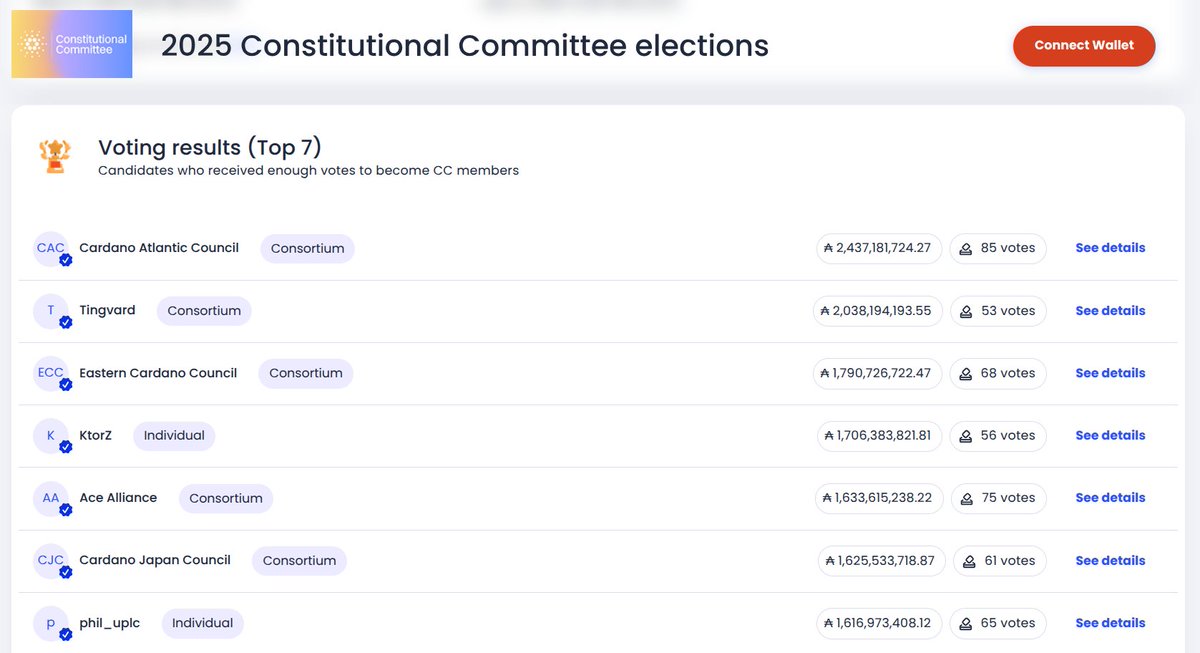Click the 85 votes badge
This screenshot has width=1200, height=653.
997,248
